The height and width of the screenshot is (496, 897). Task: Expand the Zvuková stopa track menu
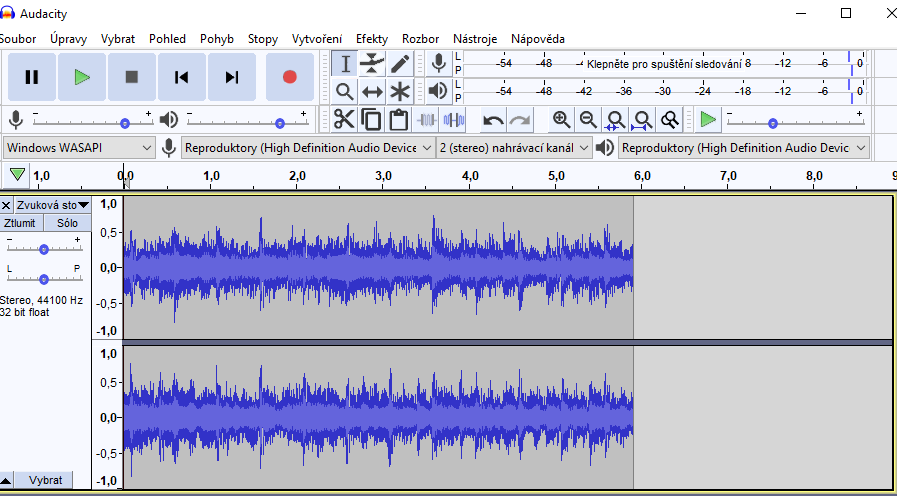[x=52, y=205]
